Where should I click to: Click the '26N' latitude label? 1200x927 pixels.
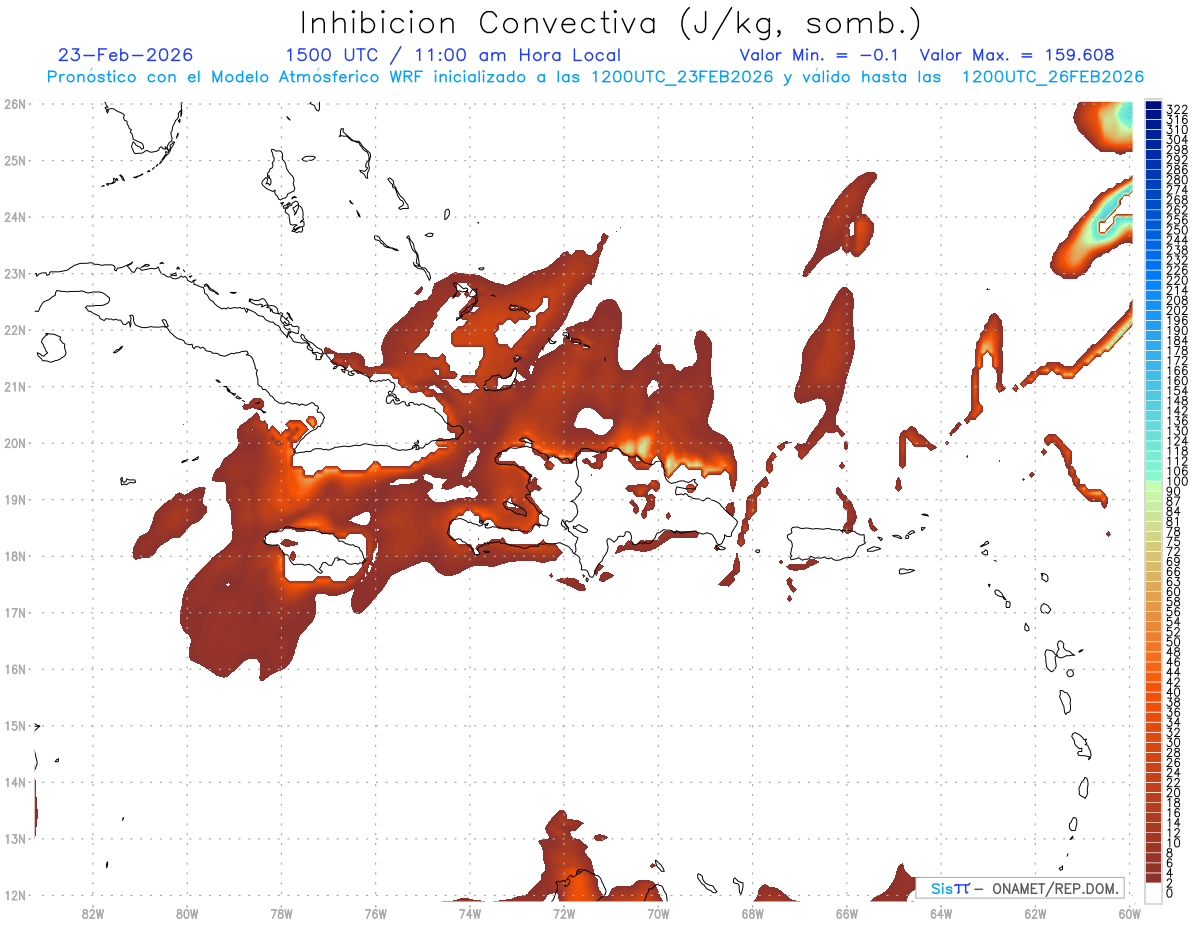15,104
